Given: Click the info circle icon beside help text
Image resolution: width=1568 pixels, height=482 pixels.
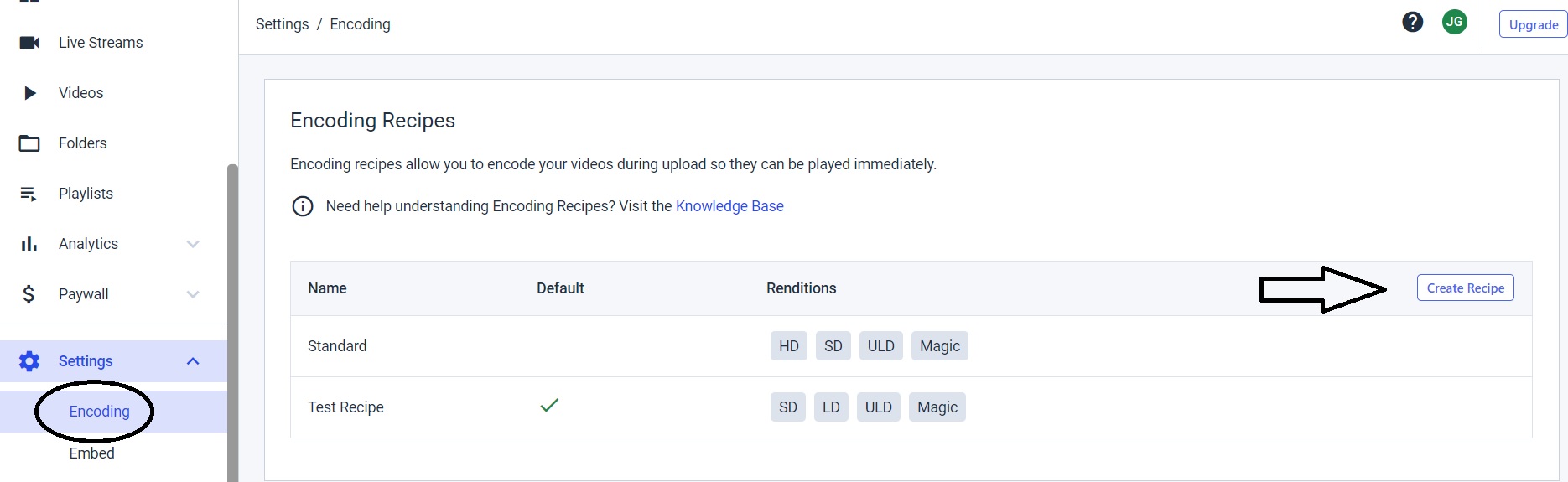Looking at the screenshot, I should [302, 206].
